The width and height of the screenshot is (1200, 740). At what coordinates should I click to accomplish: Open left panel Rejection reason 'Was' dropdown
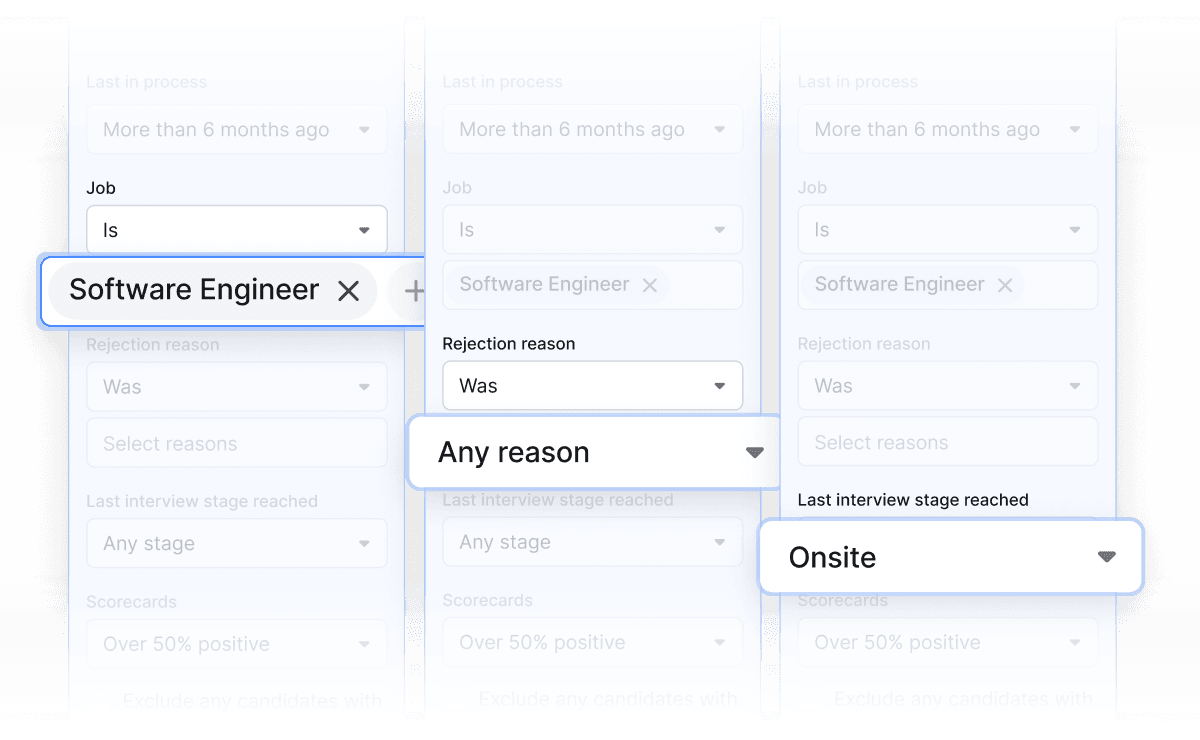click(x=237, y=387)
